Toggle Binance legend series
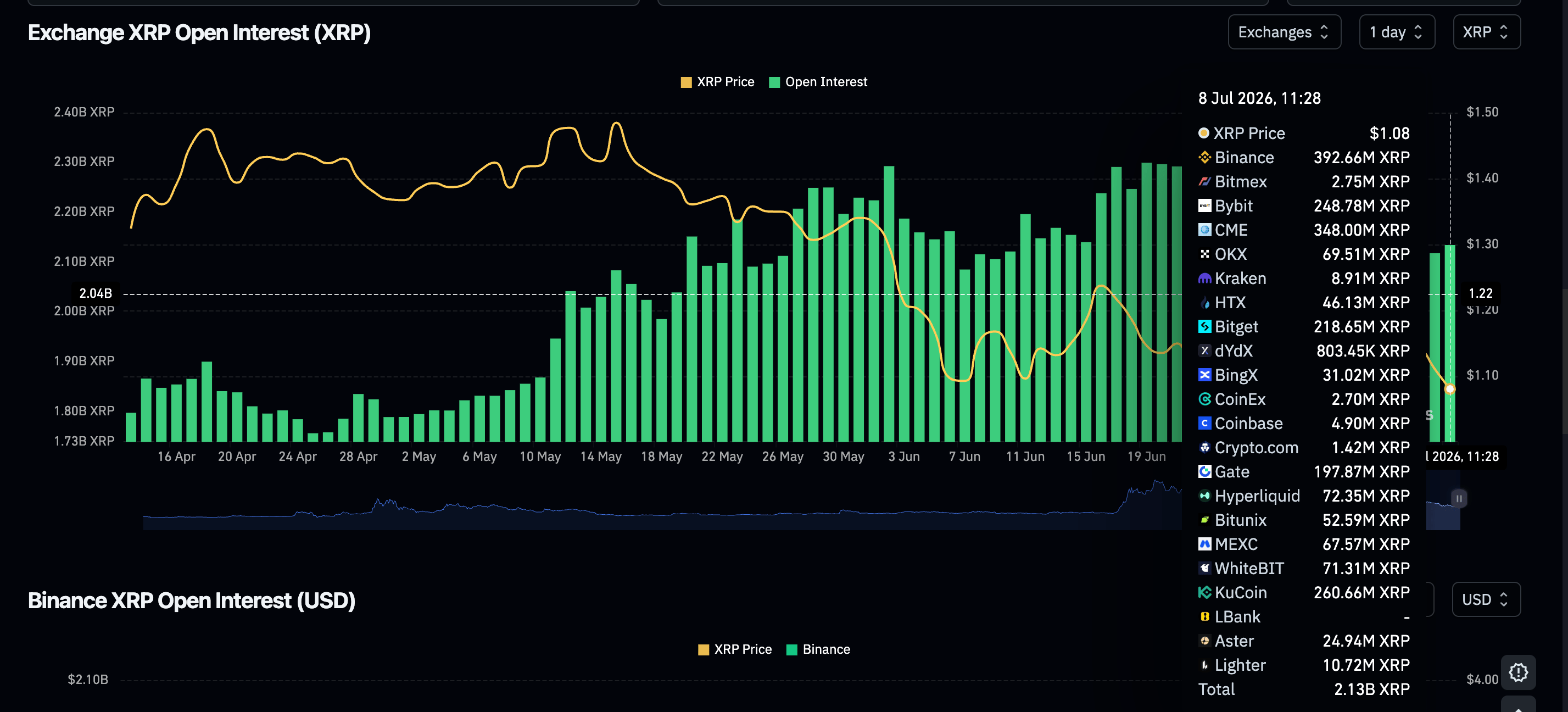The image size is (1568, 712). click(818, 649)
